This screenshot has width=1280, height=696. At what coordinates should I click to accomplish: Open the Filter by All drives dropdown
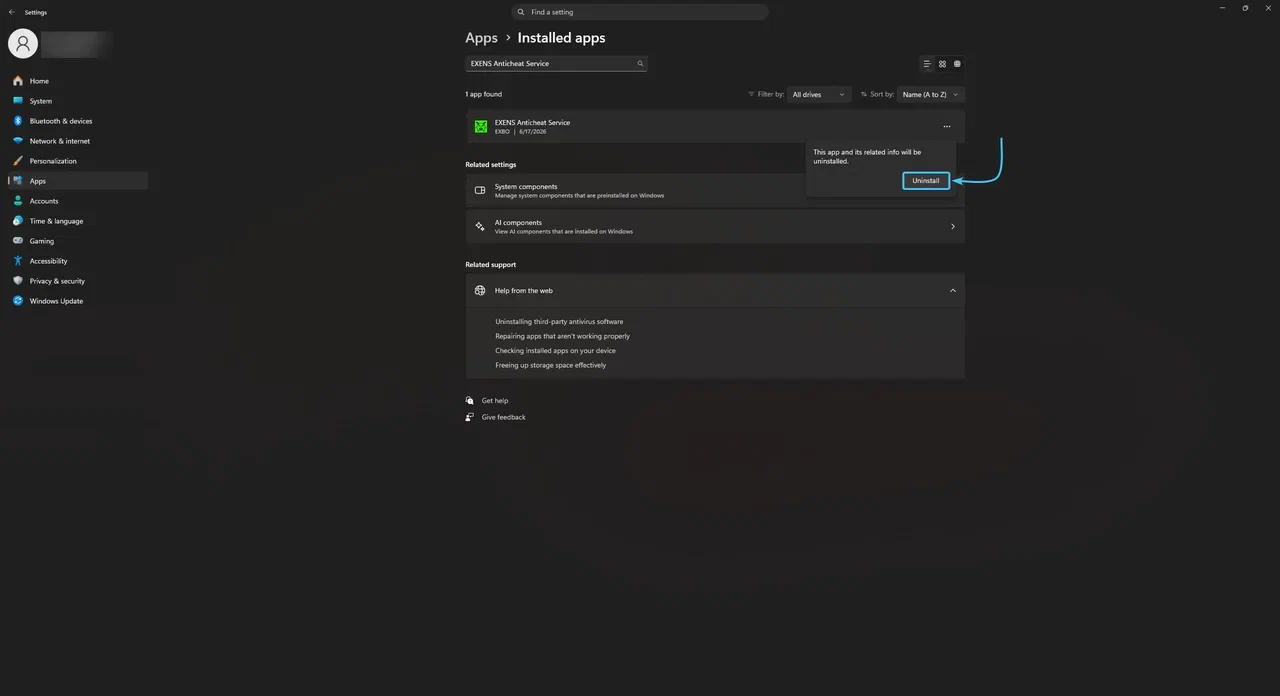[x=819, y=95]
